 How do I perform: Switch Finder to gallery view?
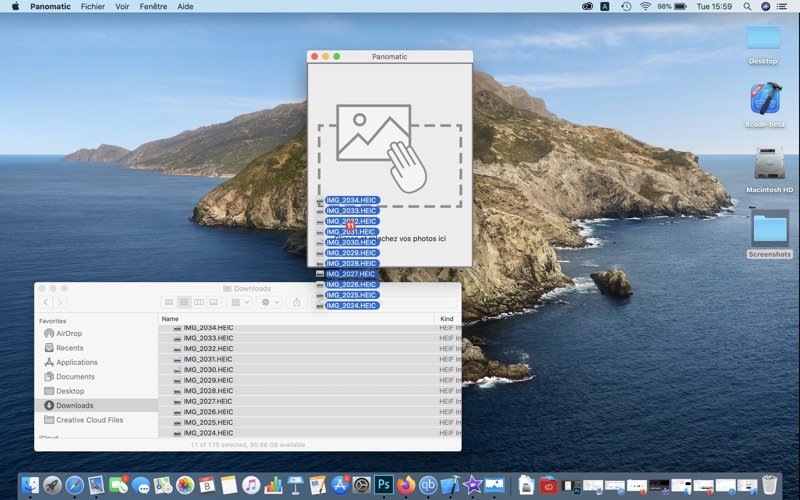[213, 302]
